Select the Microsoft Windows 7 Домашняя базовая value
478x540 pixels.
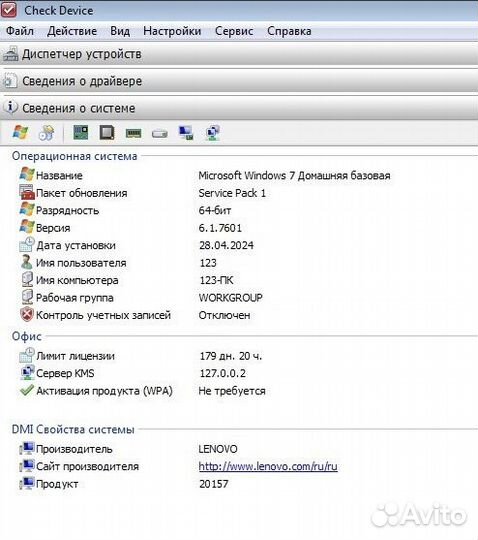coord(294,176)
